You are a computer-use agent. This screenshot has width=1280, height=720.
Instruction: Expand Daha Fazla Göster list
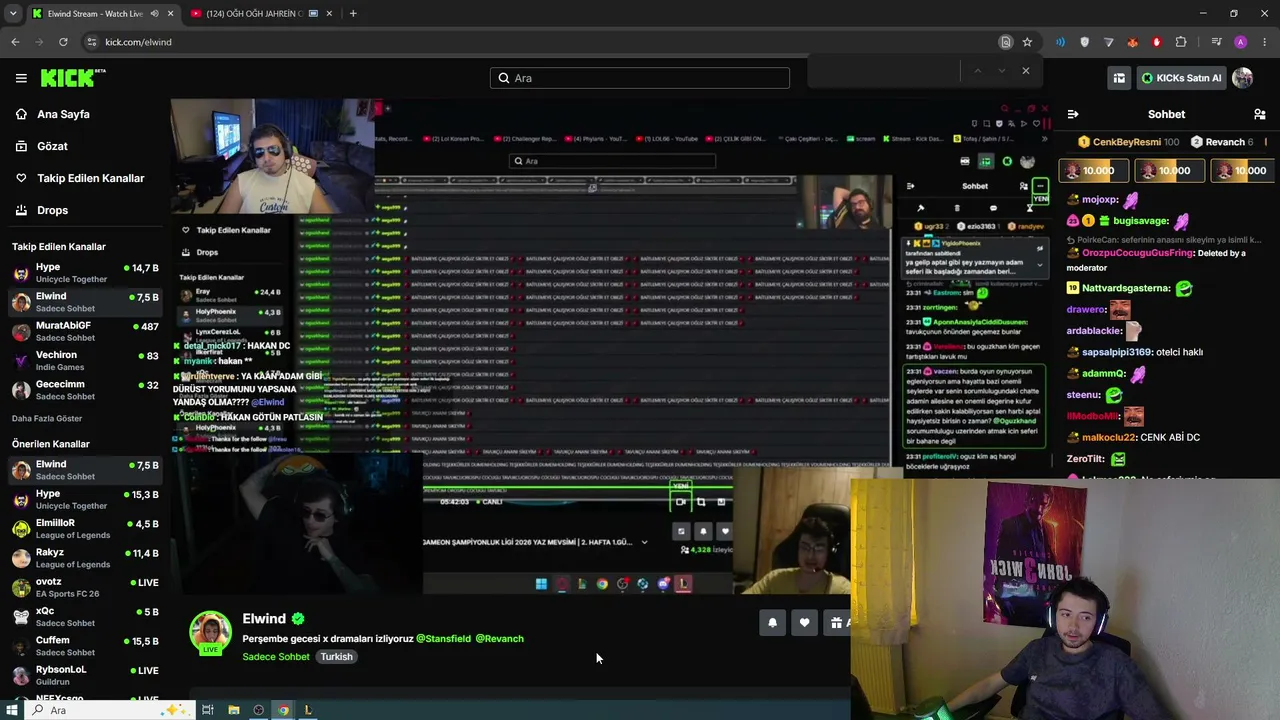(x=47, y=418)
